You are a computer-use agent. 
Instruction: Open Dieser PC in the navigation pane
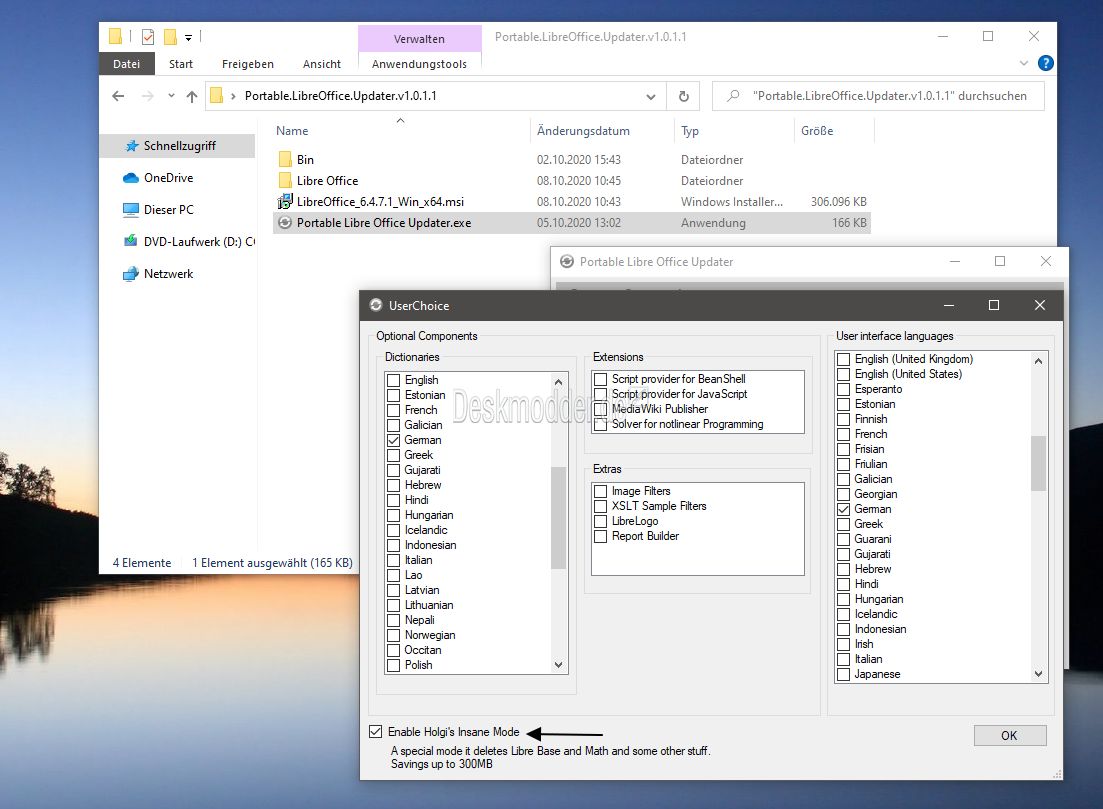coord(168,210)
